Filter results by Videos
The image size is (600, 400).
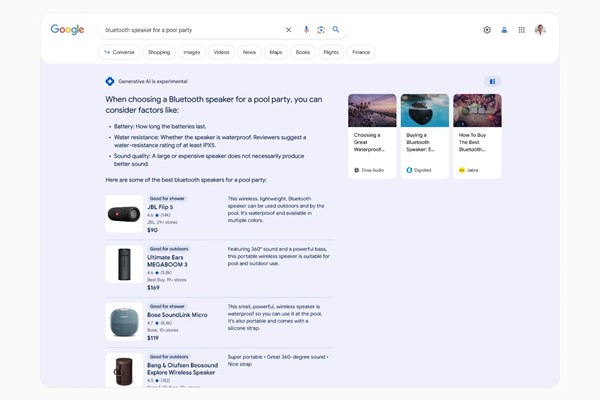(221, 52)
